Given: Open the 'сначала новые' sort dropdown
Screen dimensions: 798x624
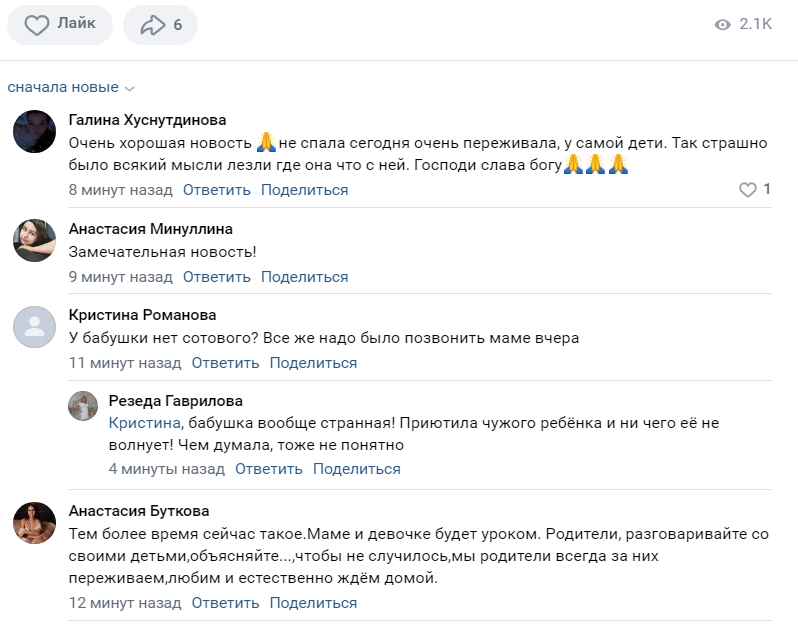Looking at the screenshot, I should click(70, 87).
